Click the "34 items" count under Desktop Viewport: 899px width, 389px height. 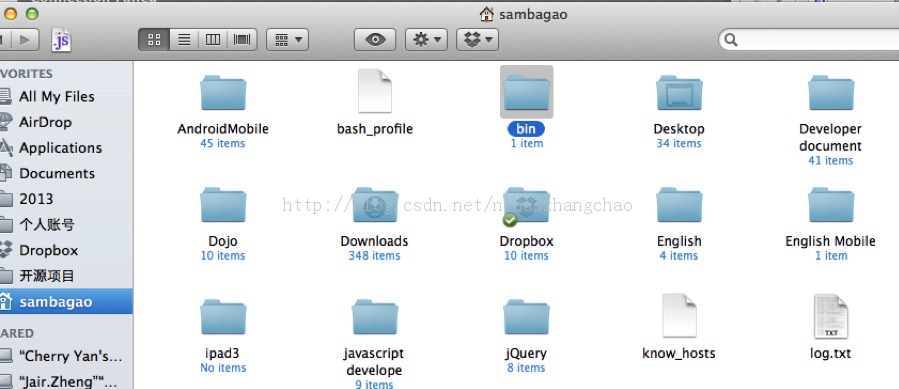(679, 143)
